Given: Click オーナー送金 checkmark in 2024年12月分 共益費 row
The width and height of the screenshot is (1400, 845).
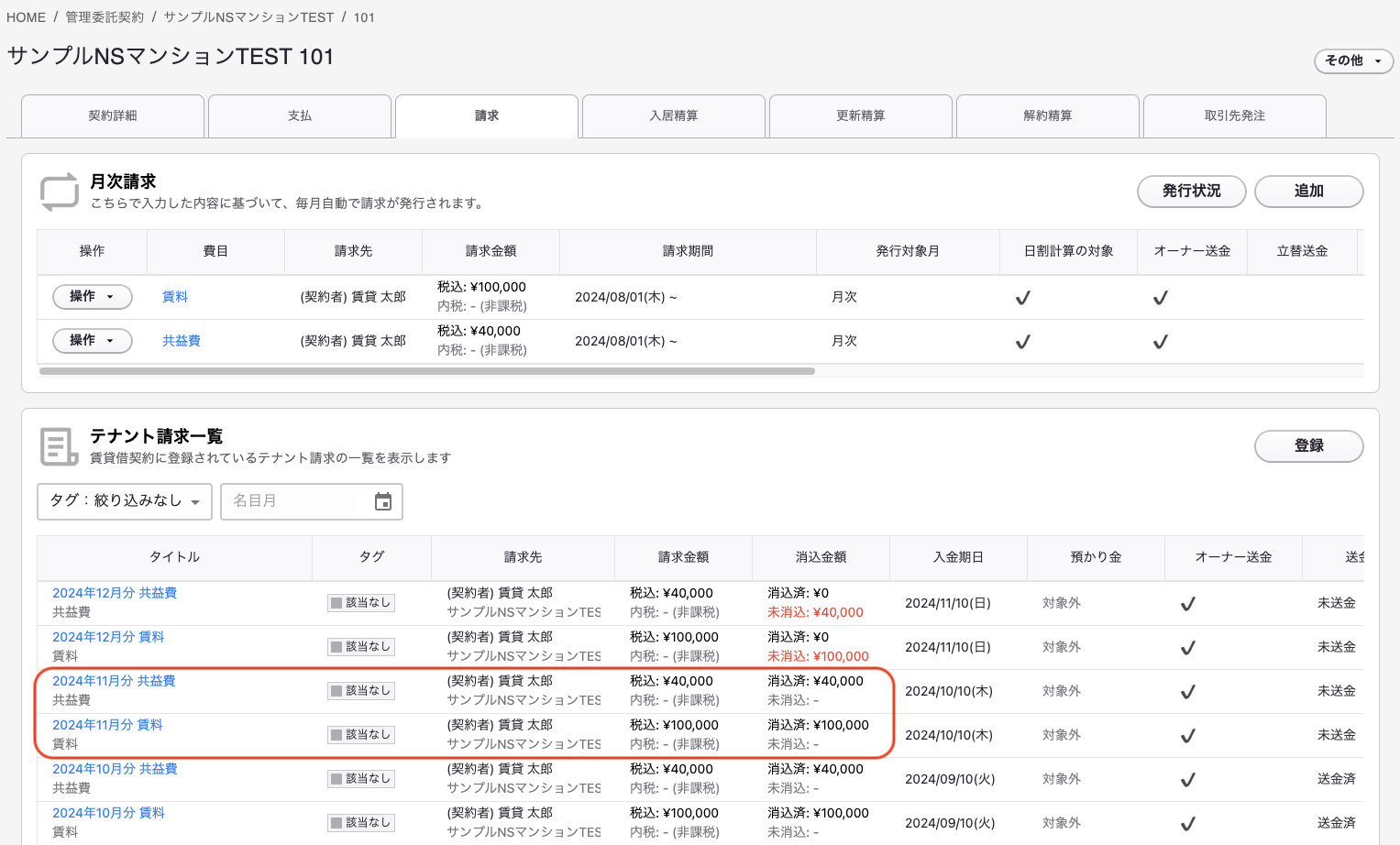Looking at the screenshot, I should [x=1187, y=604].
